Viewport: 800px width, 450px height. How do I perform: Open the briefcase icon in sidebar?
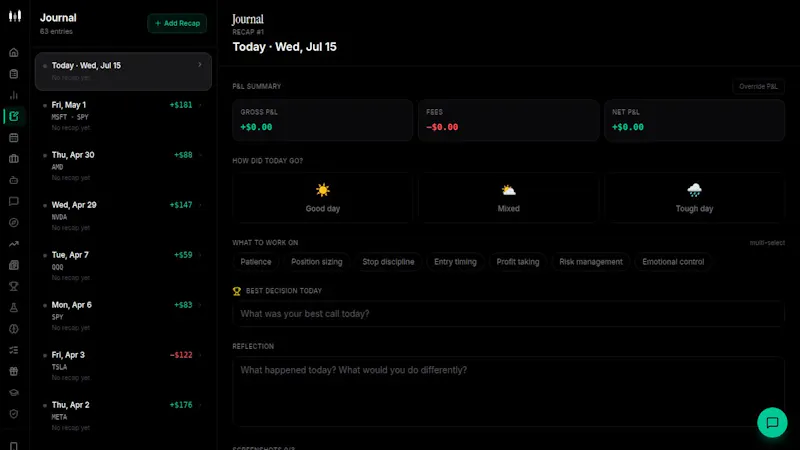point(14,159)
